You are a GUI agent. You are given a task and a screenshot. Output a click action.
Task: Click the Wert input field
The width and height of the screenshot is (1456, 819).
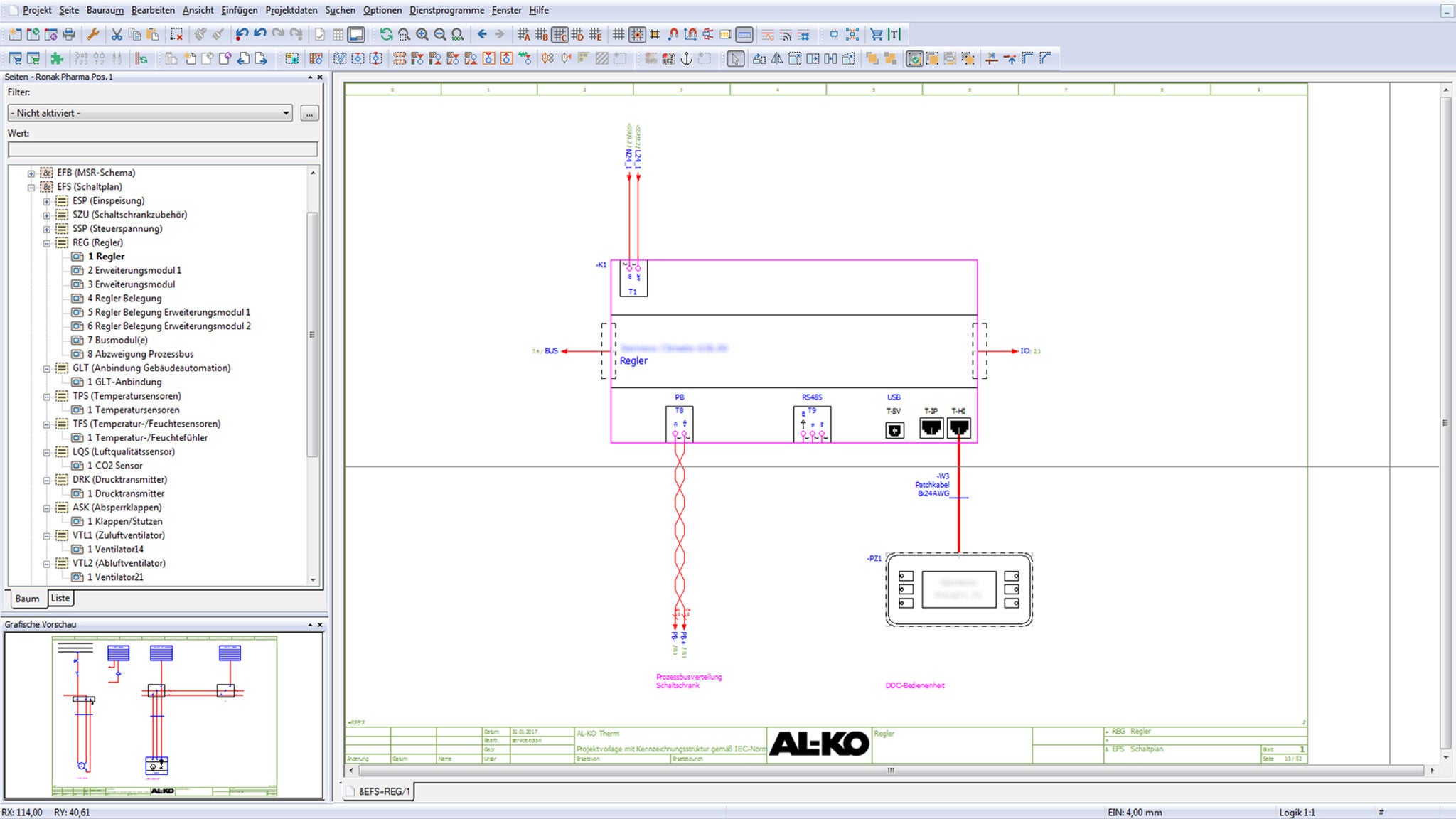(x=162, y=149)
